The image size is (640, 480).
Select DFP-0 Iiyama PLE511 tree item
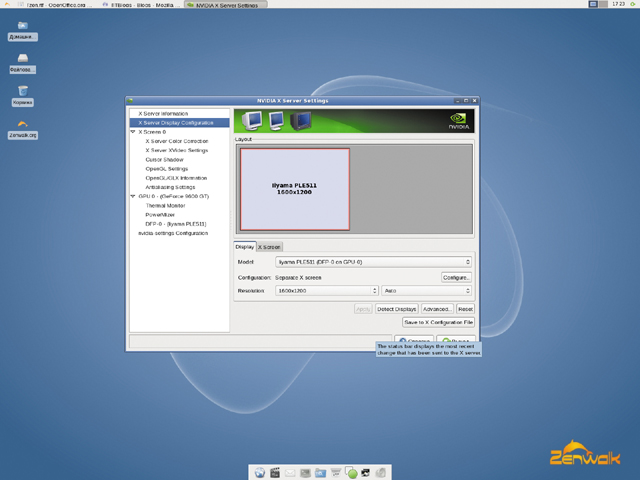pyautogui.click(x=176, y=224)
